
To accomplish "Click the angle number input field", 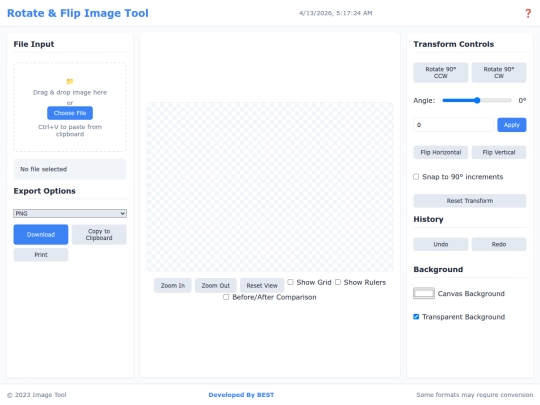I will tap(453, 125).
